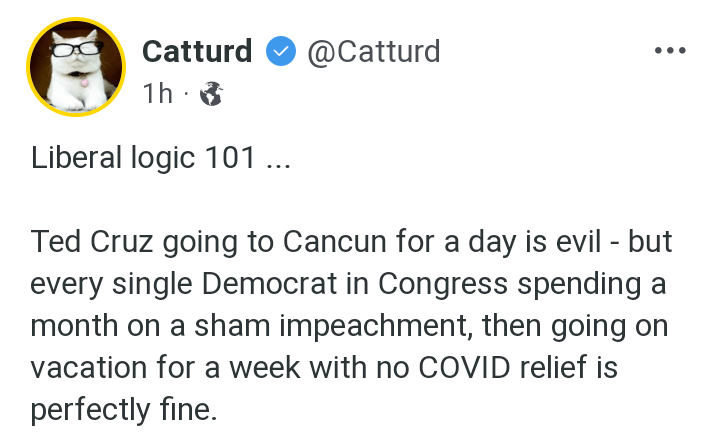Click the words 'perfectly fine.' ending post
The height and width of the screenshot is (448, 718).
[123, 410]
